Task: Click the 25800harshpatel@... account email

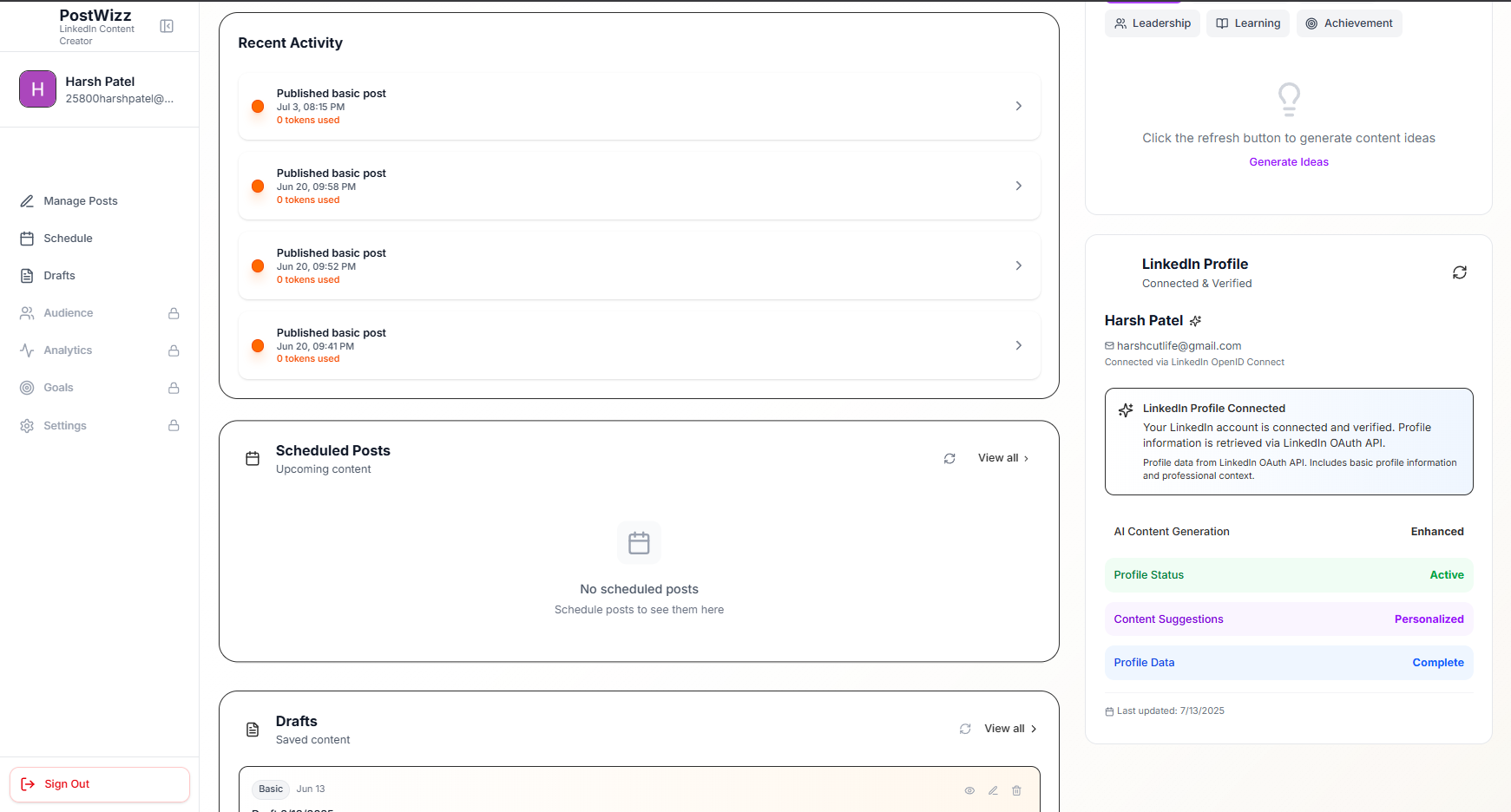Action: [120, 99]
